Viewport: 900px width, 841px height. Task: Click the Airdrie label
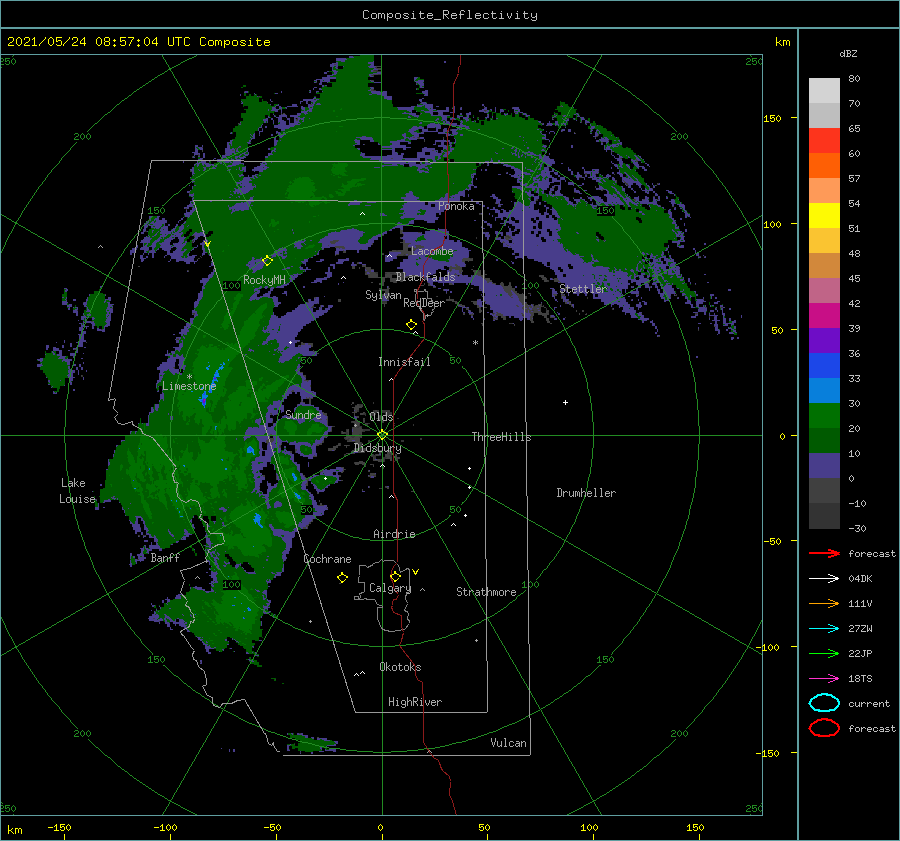click(394, 534)
